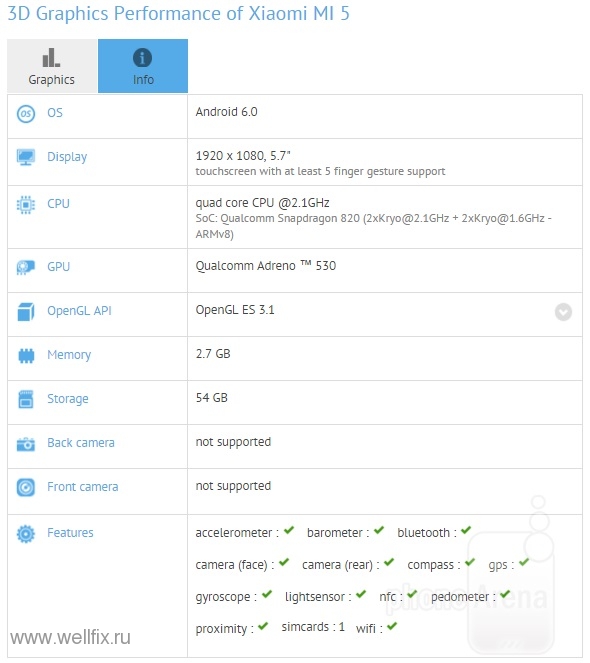Click the Memory chip icon

[x=26, y=356]
